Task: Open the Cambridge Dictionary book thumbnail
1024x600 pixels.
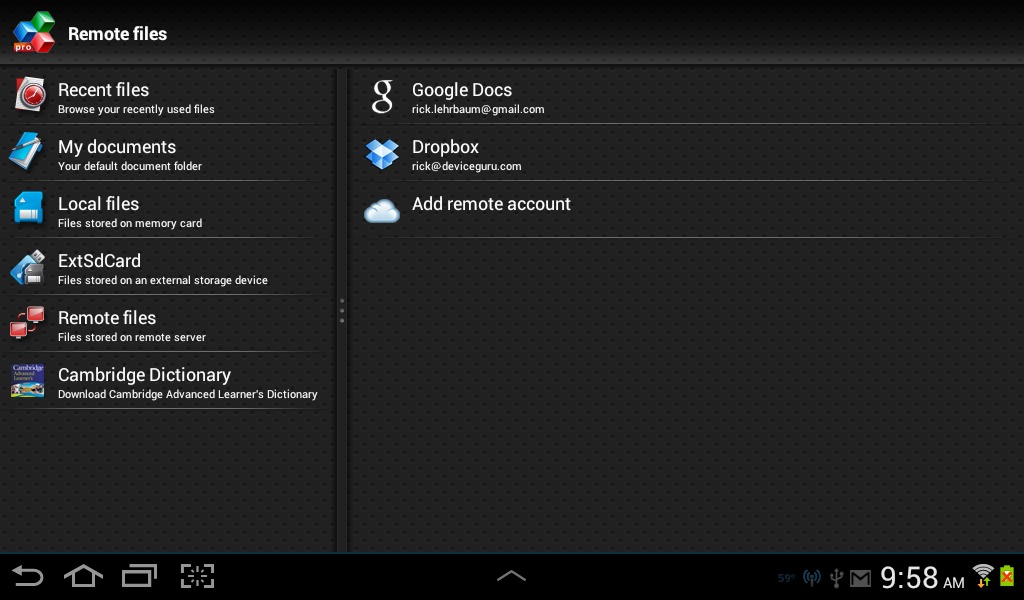Action: [x=28, y=381]
